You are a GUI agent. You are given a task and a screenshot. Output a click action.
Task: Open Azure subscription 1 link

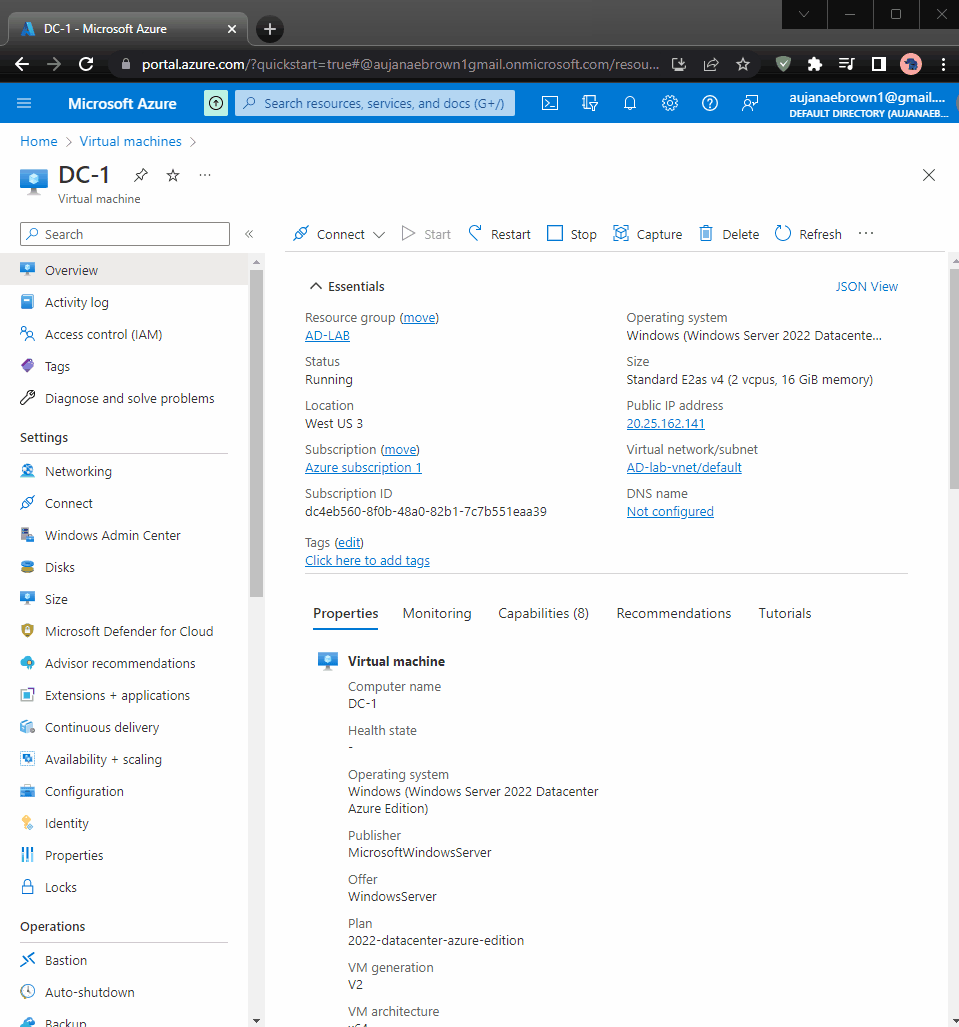pyautogui.click(x=363, y=468)
